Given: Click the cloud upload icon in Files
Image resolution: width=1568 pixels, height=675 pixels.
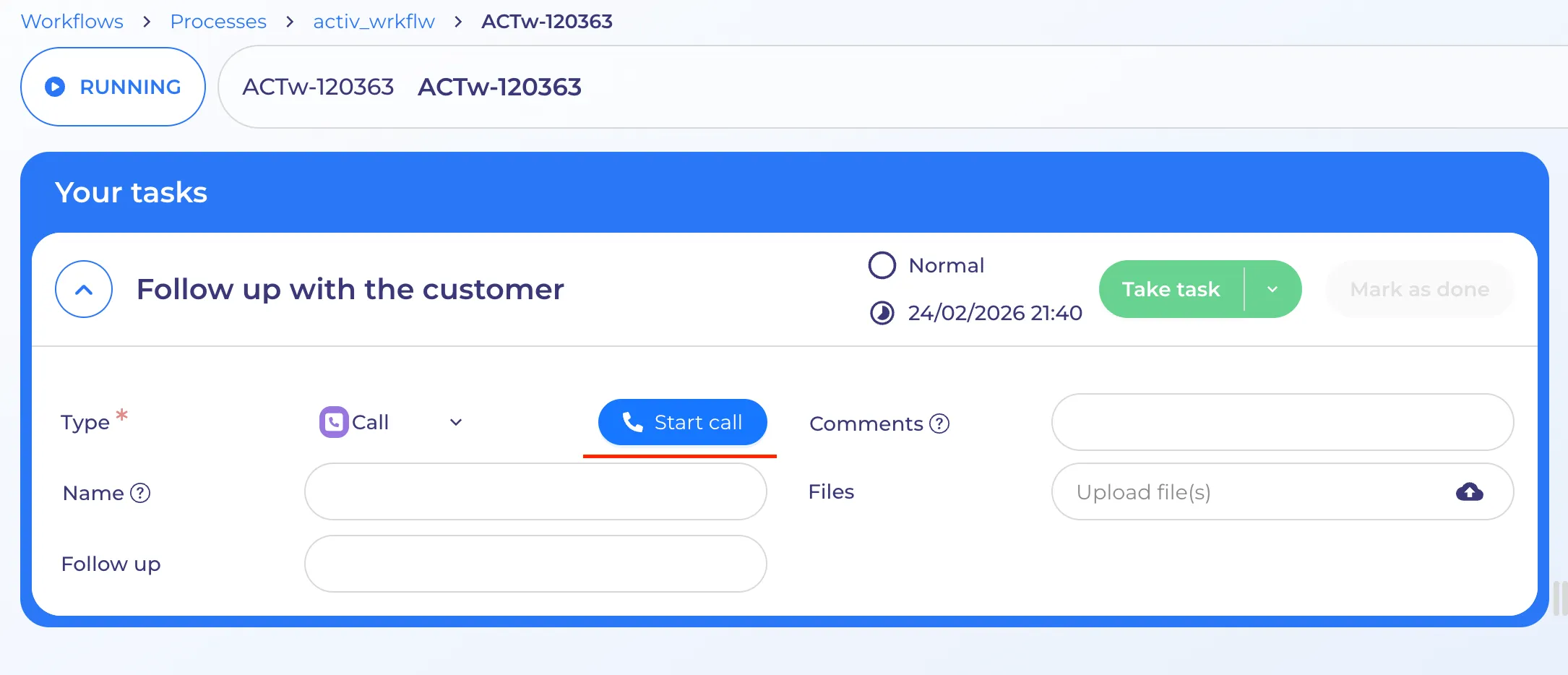Looking at the screenshot, I should pos(1469,492).
